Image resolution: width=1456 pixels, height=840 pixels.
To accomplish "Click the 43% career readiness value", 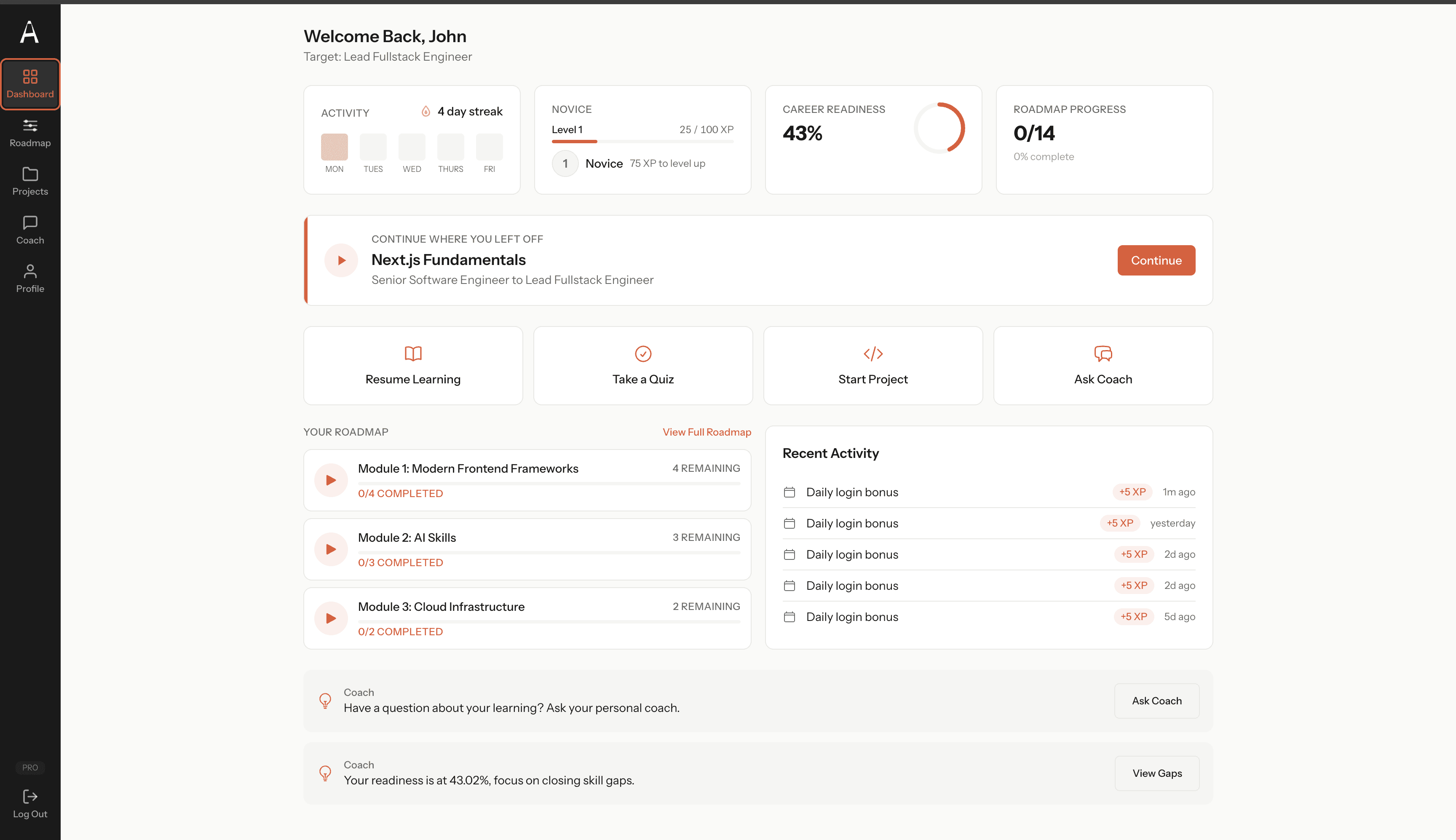I will click(803, 133).
